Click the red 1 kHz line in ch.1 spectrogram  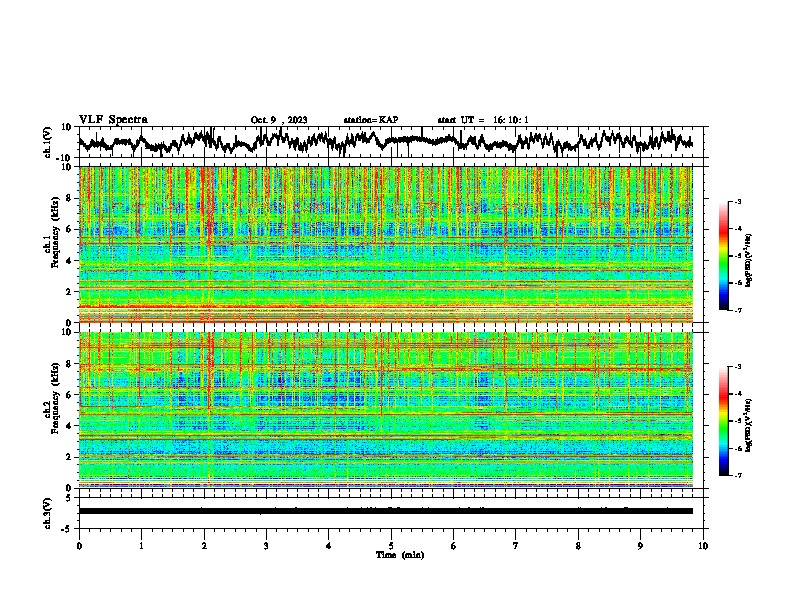385,307
